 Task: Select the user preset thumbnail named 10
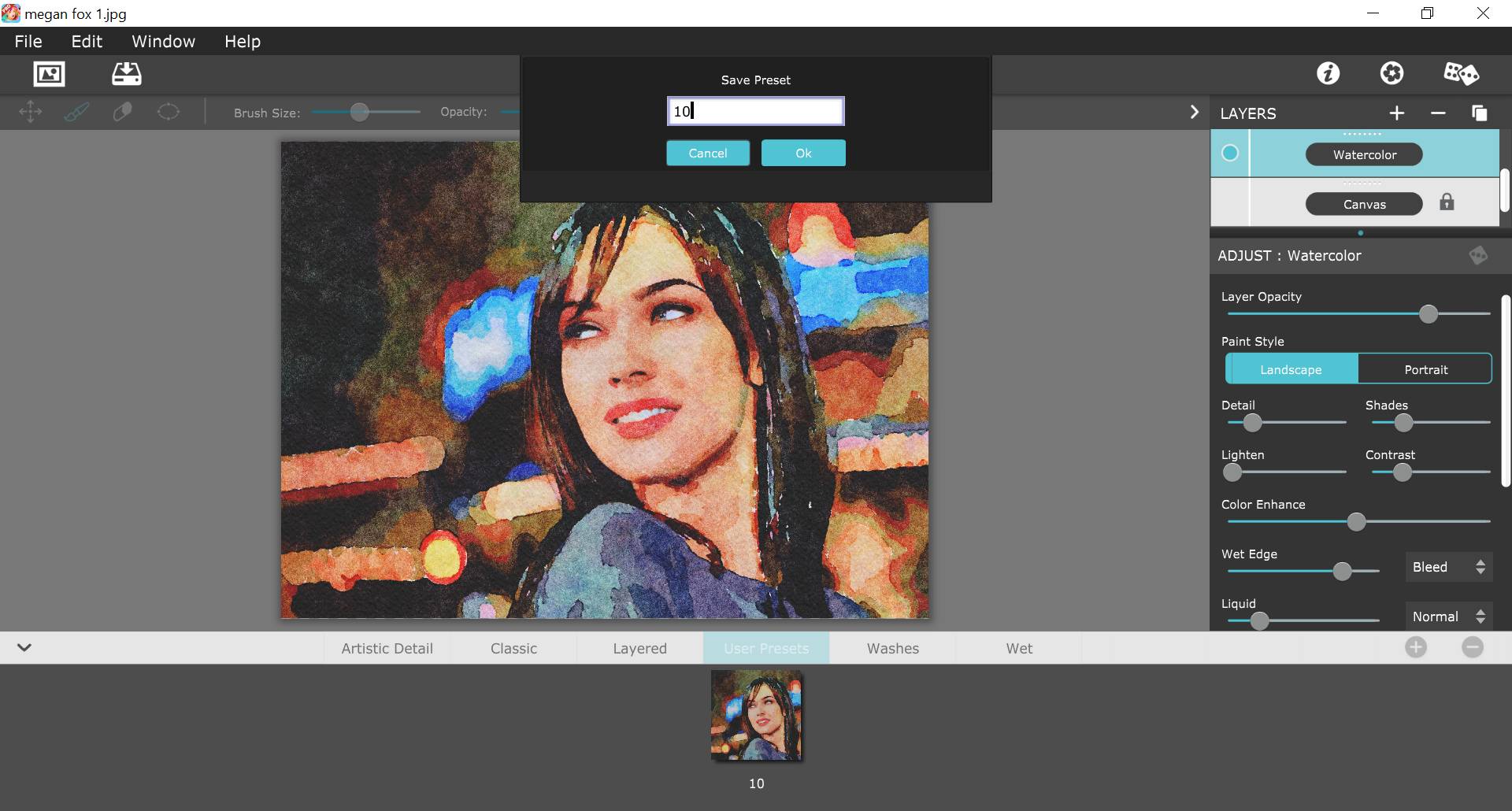(756, 715)
